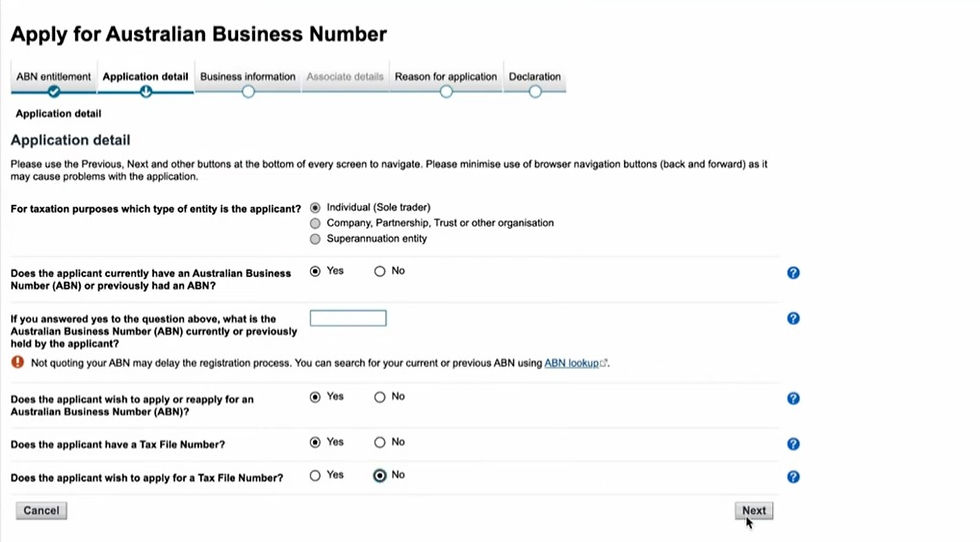This screenshot has height=542, width=980.
Task: Choose Yes to apply for a Tax File Number
Action: coord(315,476)
